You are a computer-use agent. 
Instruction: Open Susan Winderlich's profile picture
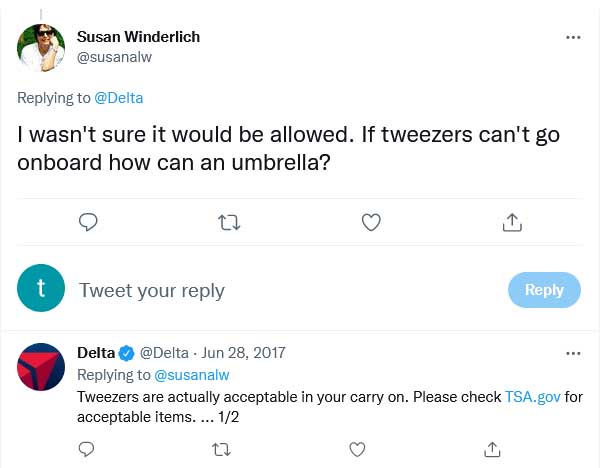pyautogui.click(x=41, y=48)
